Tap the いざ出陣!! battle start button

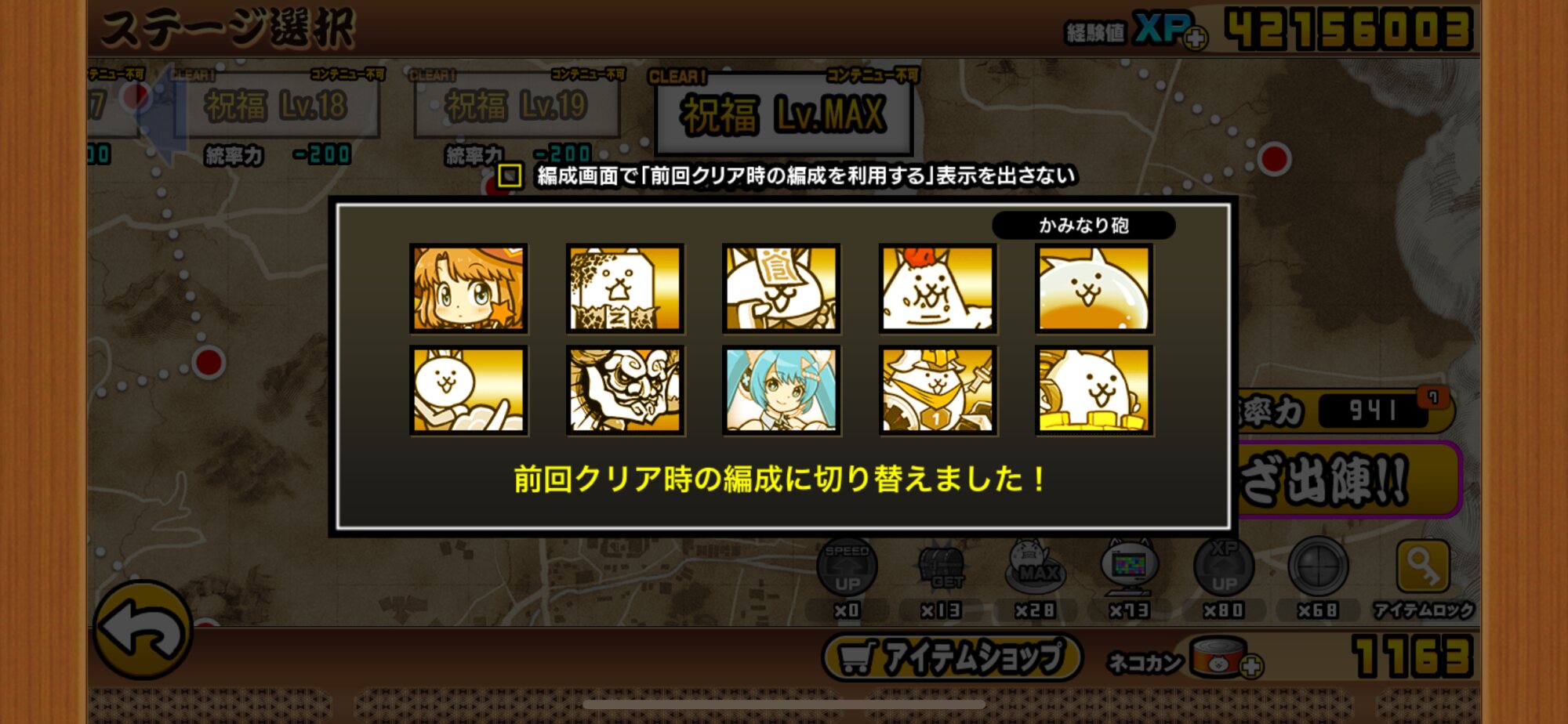click(1347, 479)
